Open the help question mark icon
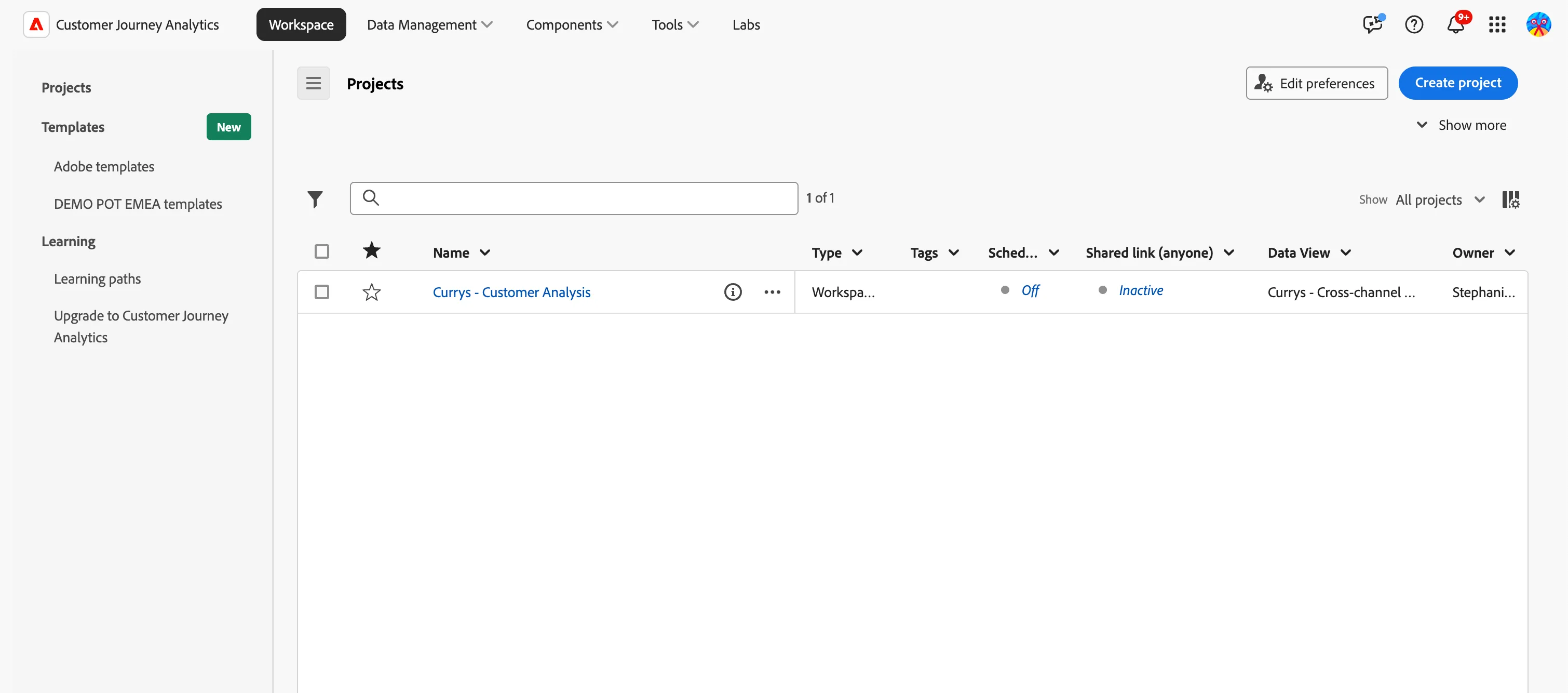The width and height of the screenshot is (1568, 693). point(1413,24)
